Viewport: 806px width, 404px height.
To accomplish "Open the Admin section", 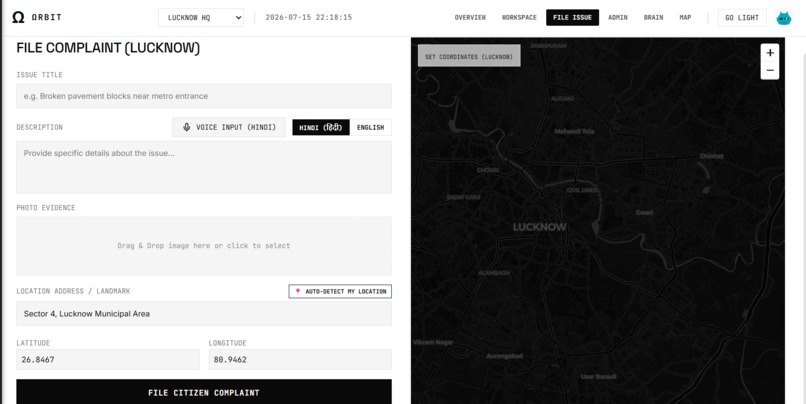I will tap(618, 17).
